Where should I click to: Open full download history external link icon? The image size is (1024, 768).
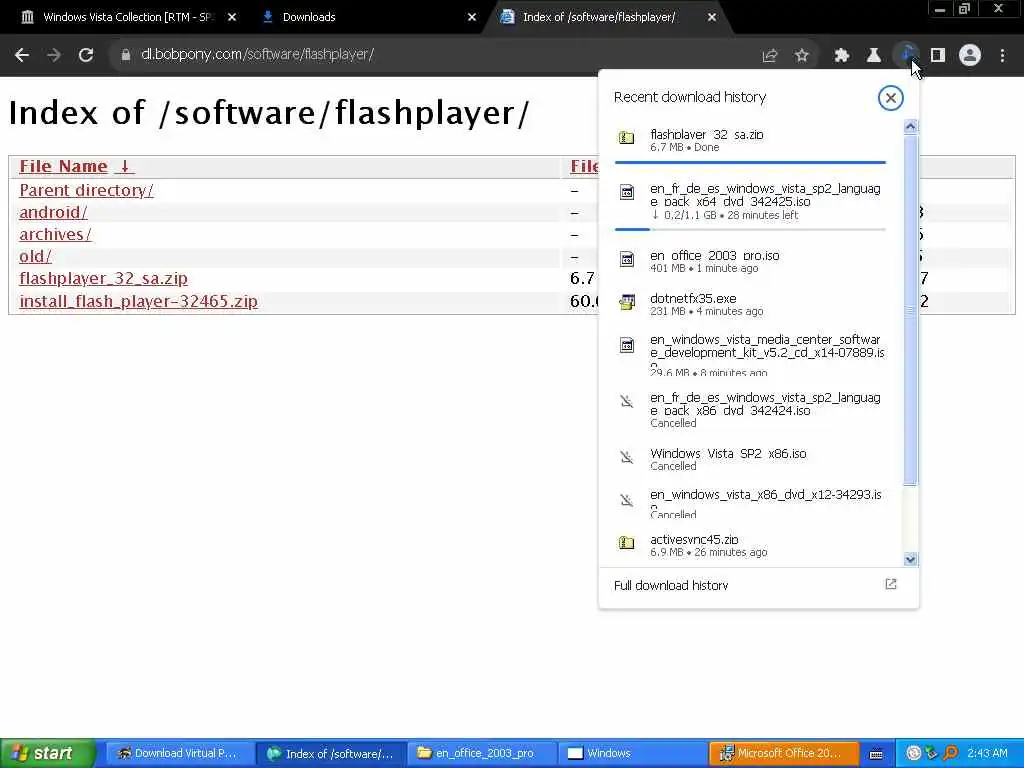coord(891,584)
